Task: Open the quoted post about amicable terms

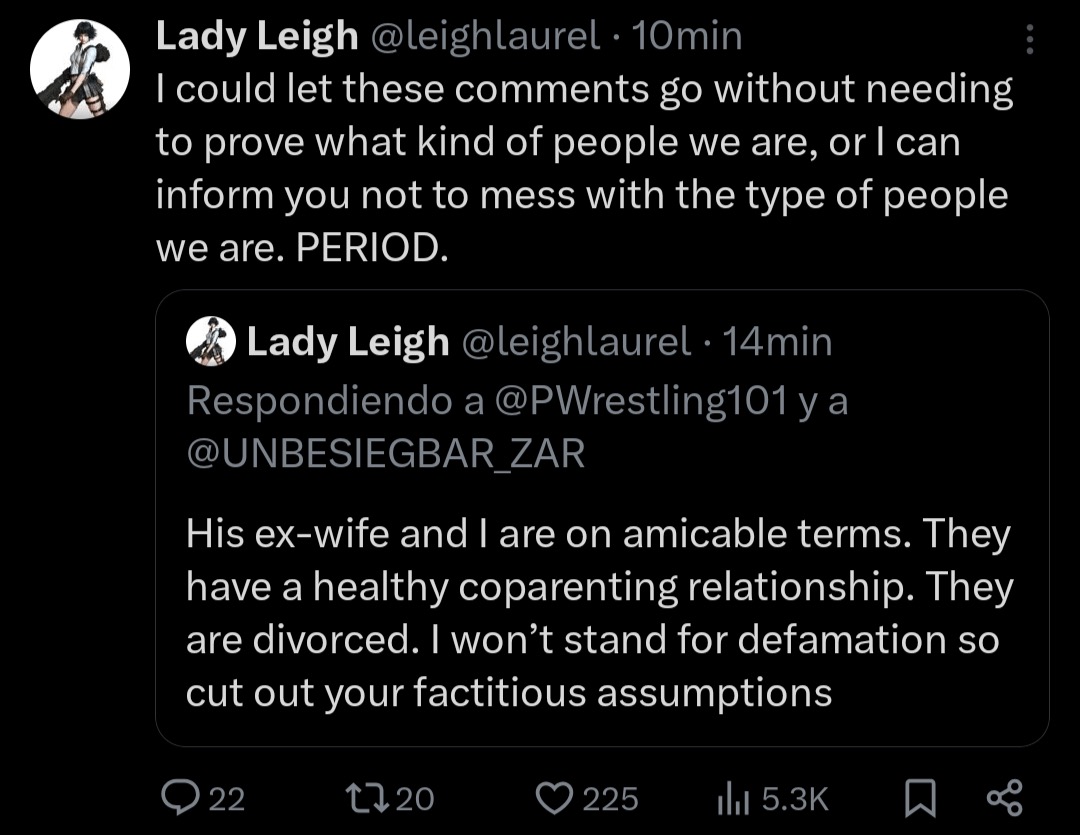Action: click(x=600, y=612)
